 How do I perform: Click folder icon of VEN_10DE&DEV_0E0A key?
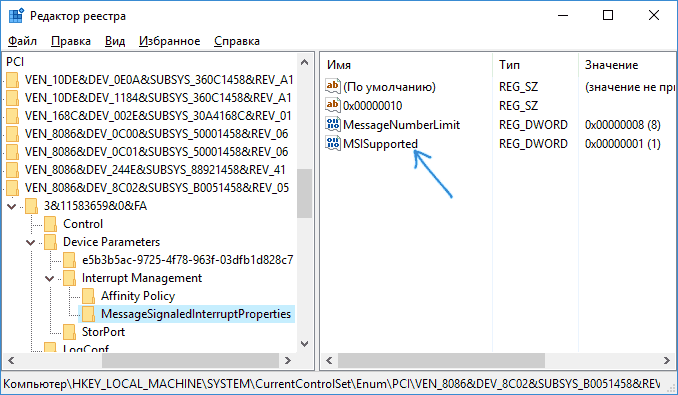tap(12, 80)
